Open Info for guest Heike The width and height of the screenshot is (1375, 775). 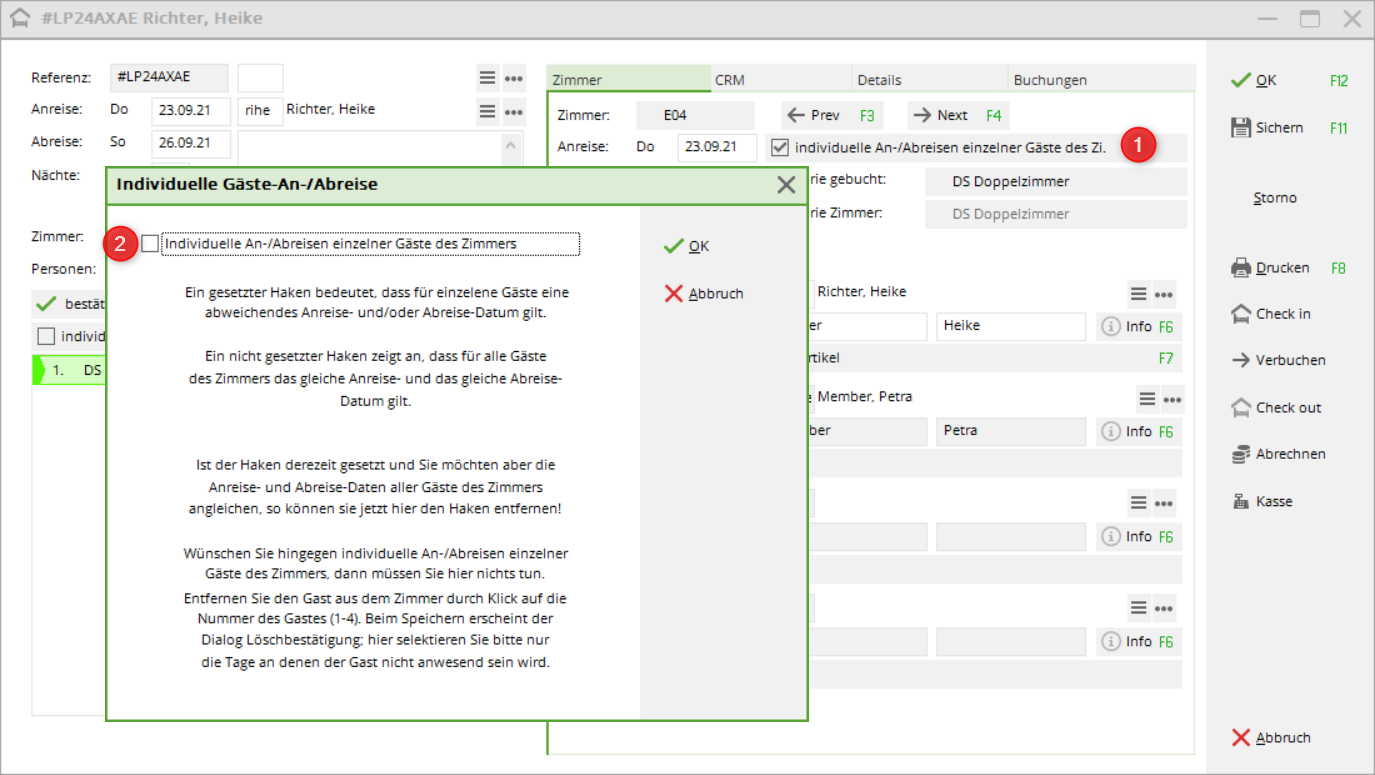click(1127, 326)
